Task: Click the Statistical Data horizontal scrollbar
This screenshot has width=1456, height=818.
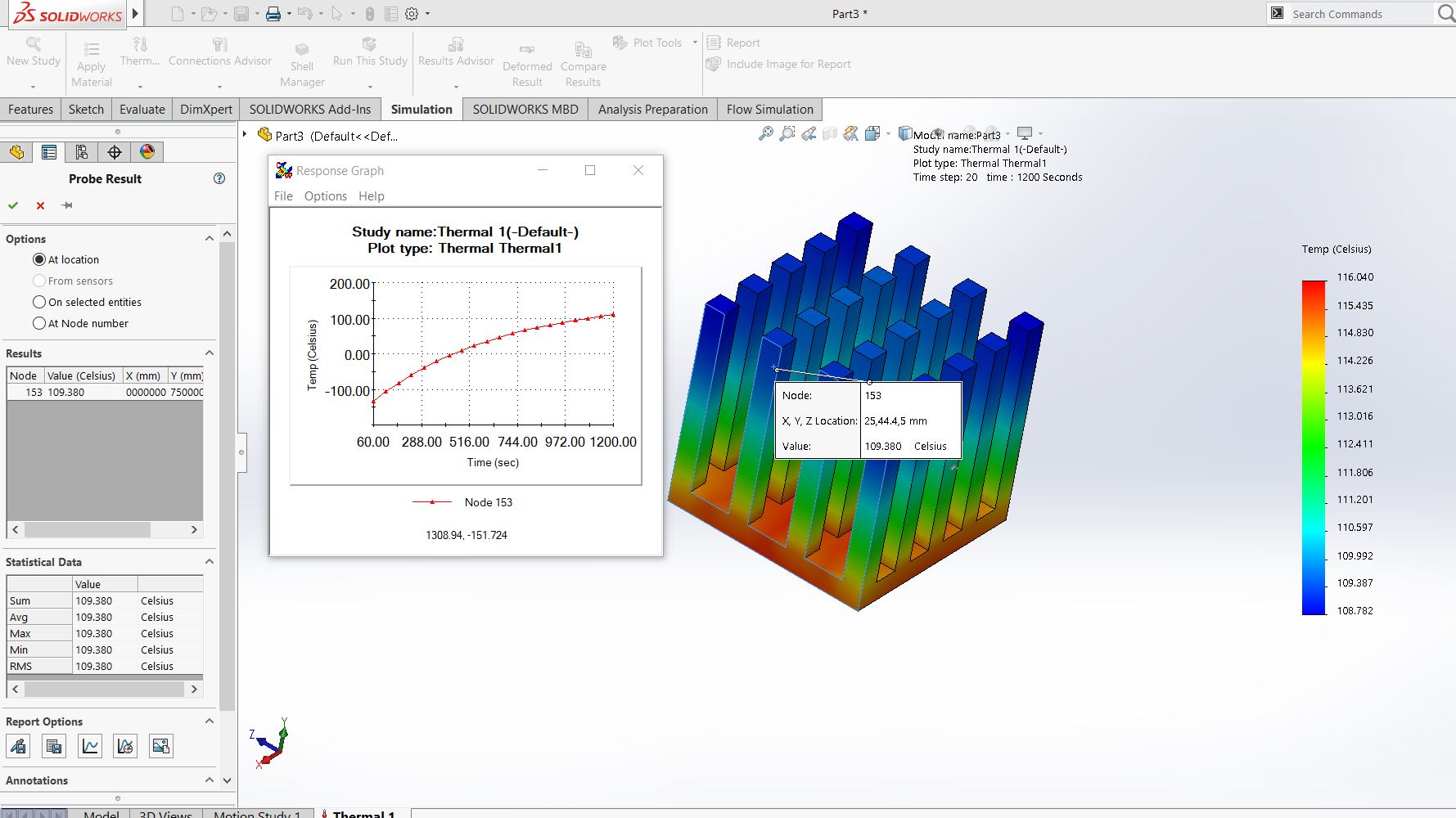Action: point(105,689)
